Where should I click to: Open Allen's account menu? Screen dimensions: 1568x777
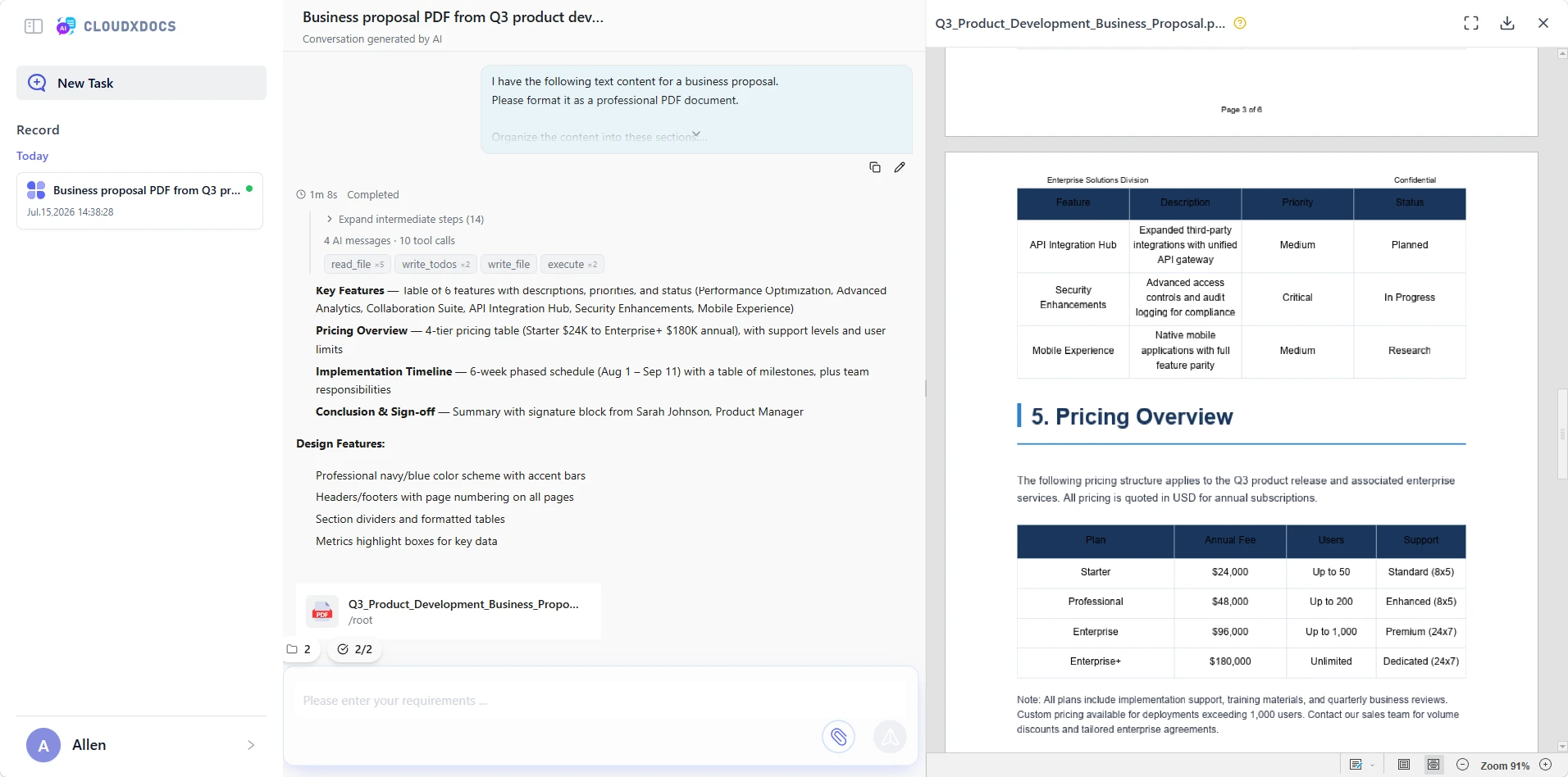tap(141, 745)
